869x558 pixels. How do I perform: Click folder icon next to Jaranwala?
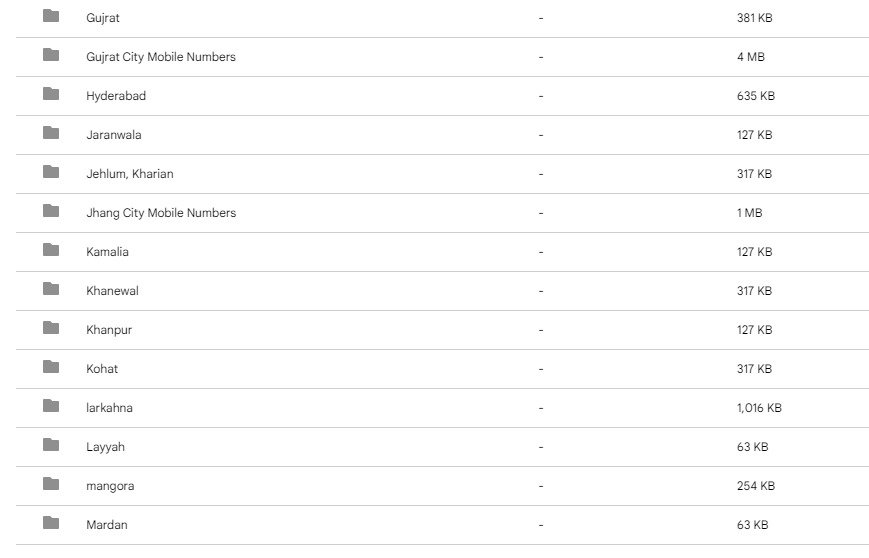coord(51,133)
